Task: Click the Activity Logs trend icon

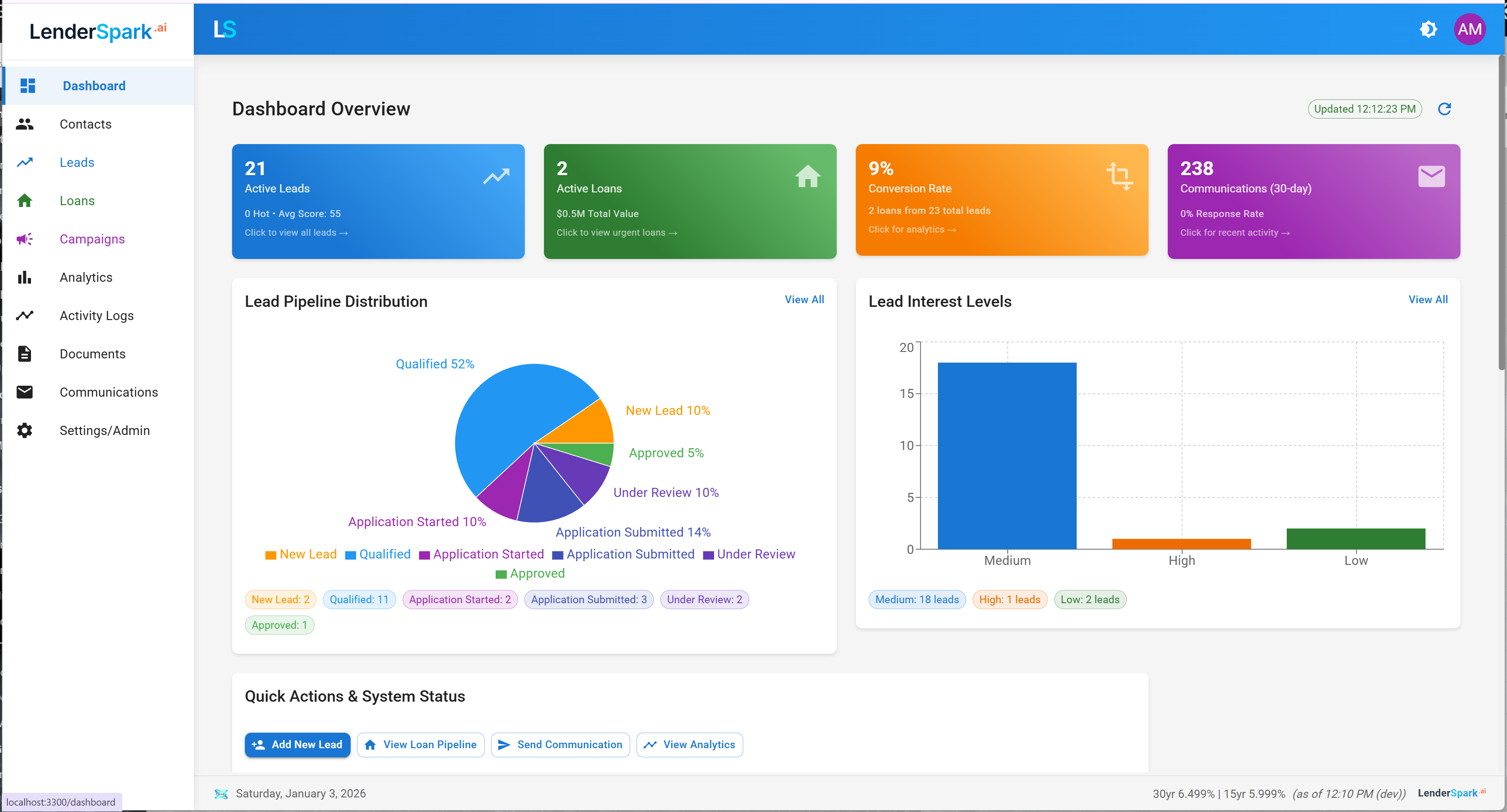Action: pos(25,315)
